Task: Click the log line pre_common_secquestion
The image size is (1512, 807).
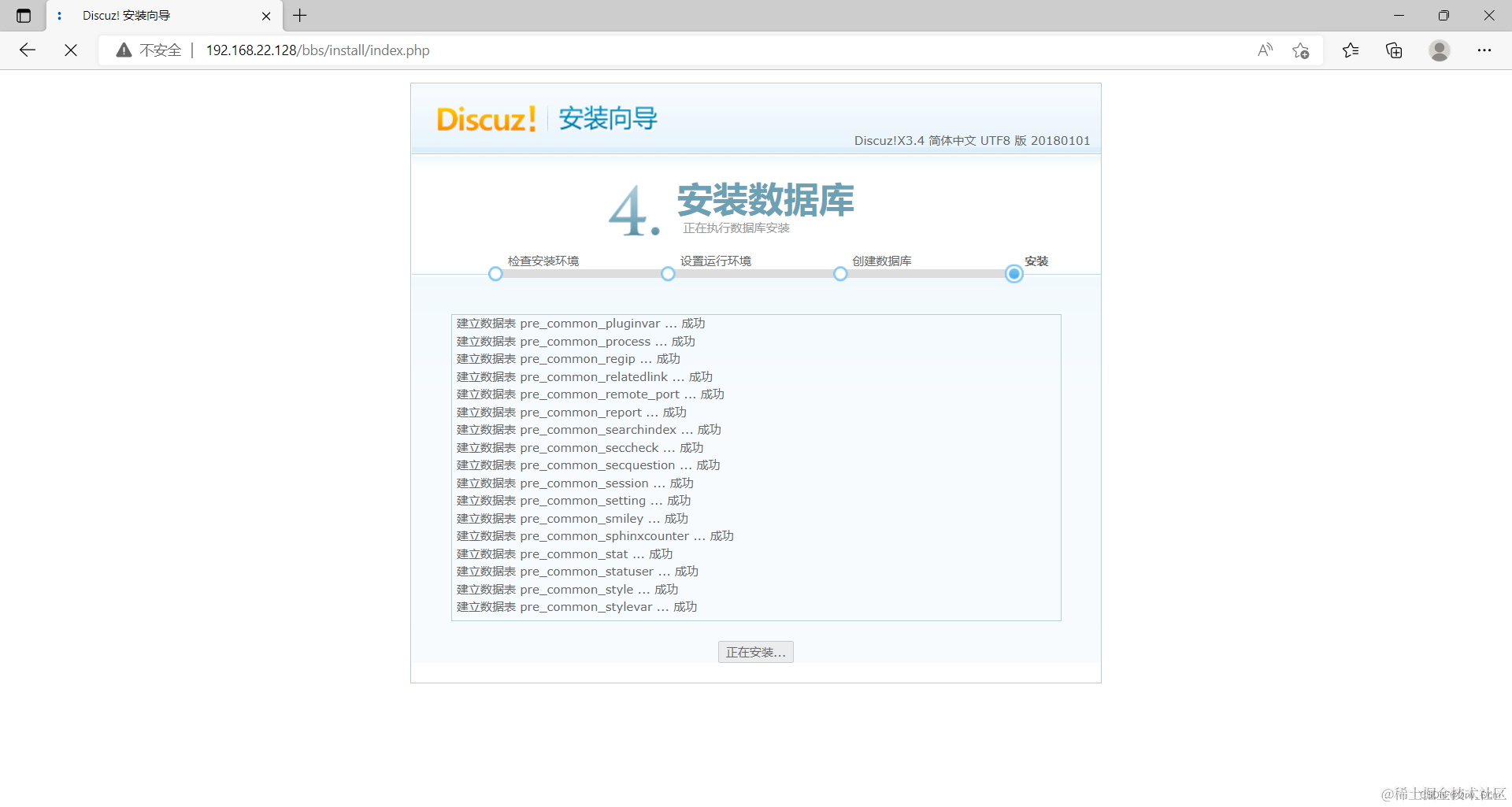Action: click(588, 465)
